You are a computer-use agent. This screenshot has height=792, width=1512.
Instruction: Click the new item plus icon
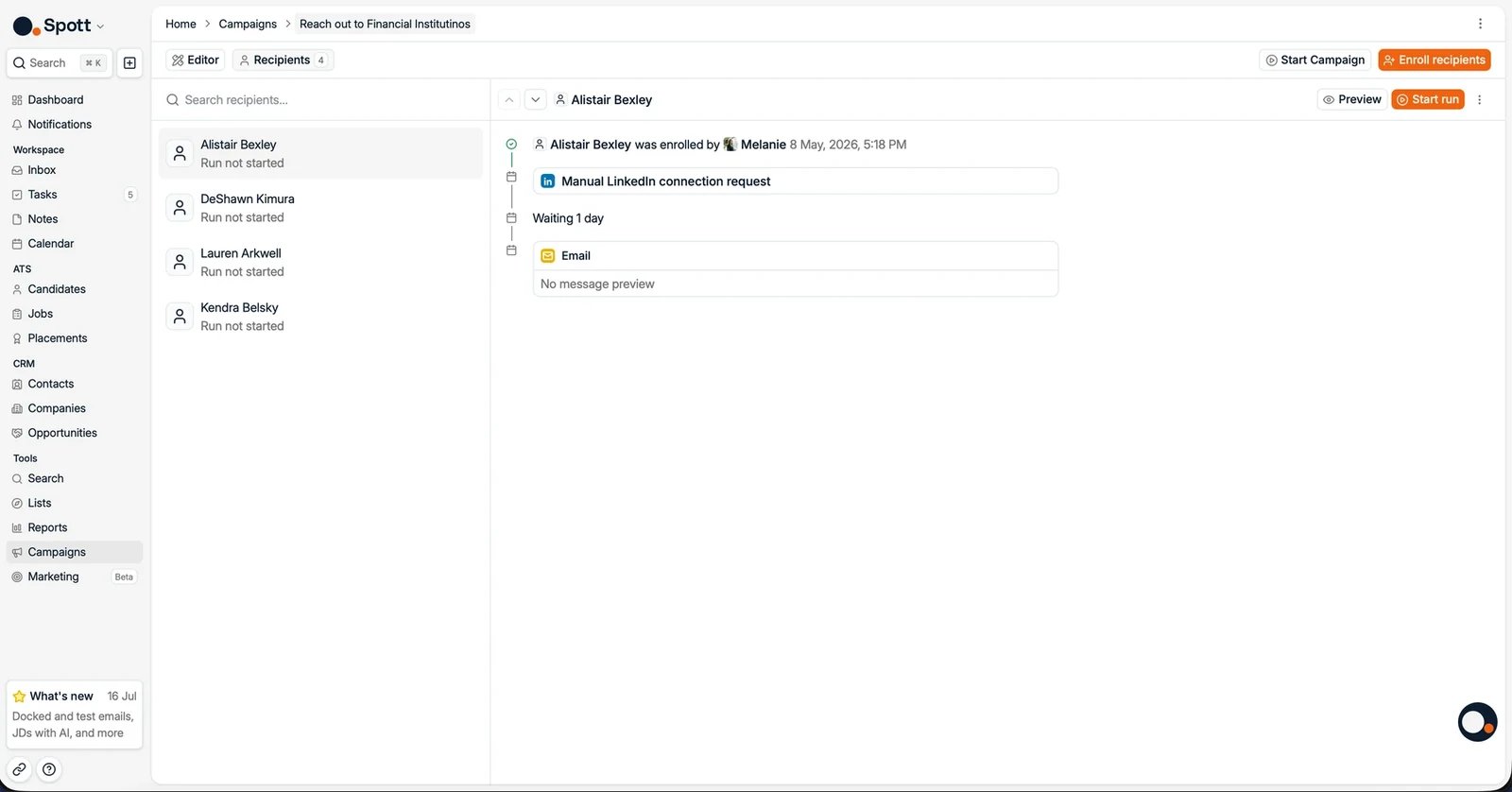click(x=130, y=63)
